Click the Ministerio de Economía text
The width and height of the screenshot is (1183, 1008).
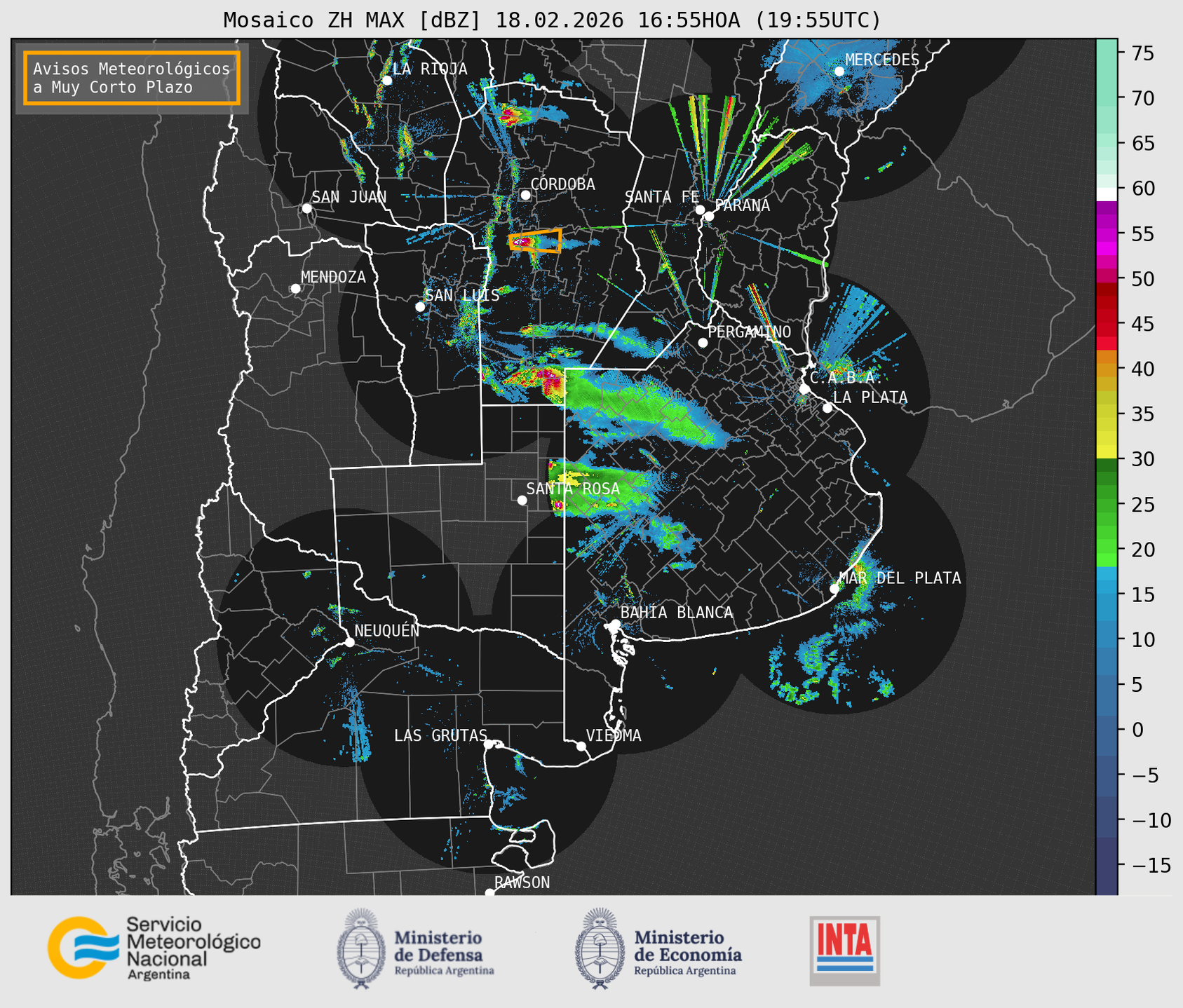[688, 946]
